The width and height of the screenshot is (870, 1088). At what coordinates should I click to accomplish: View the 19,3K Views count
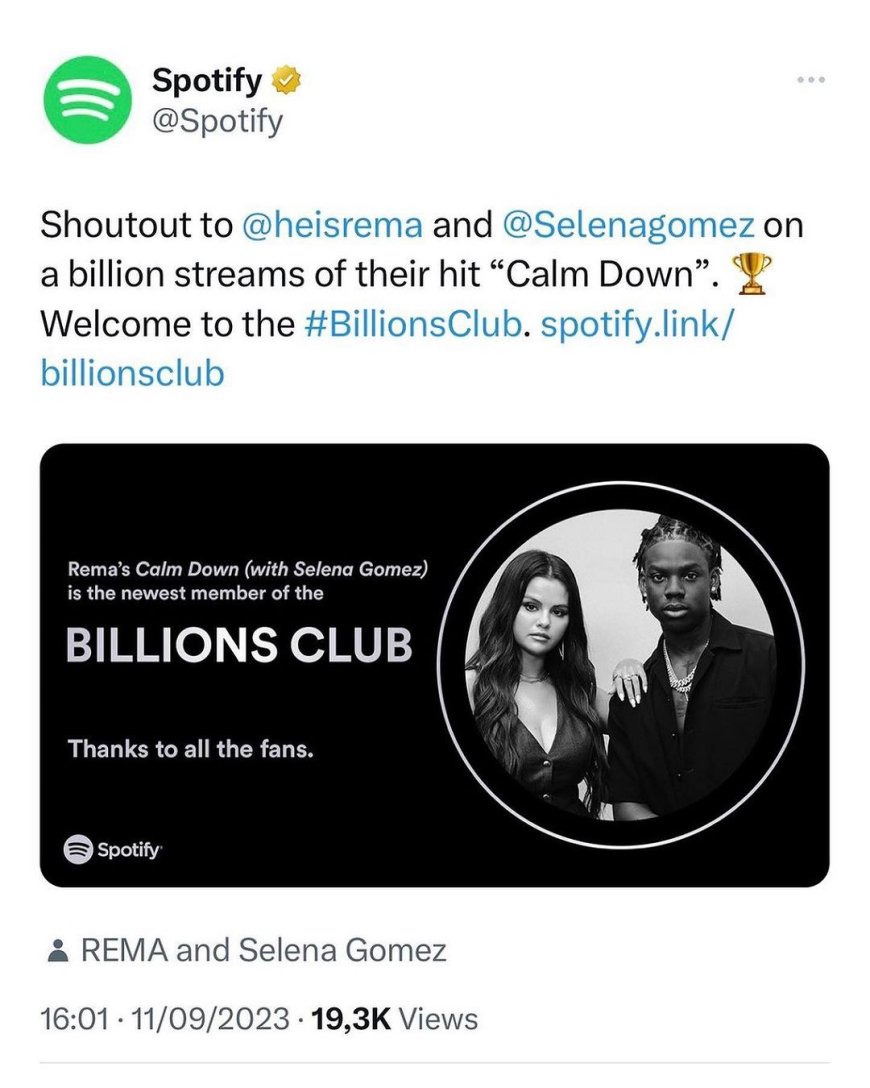[x=395, y=1019]
